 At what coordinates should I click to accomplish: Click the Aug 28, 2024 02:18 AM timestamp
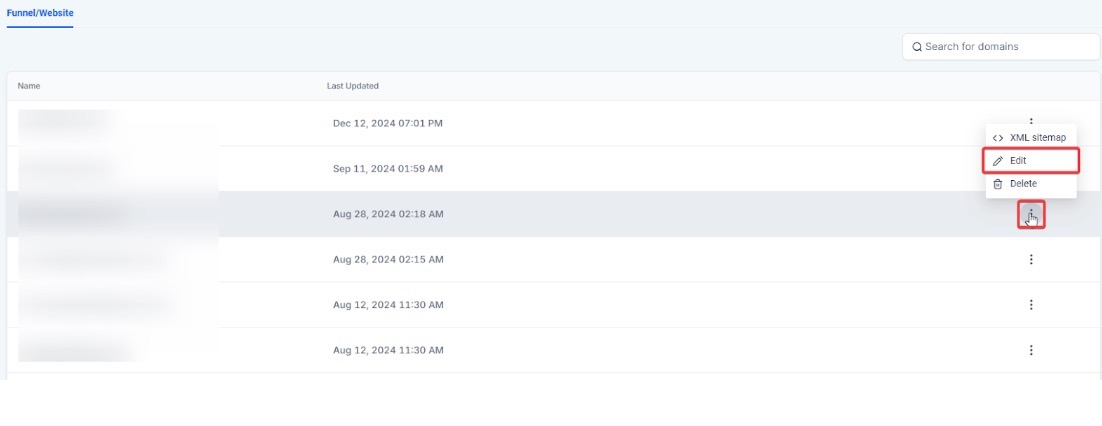(387, 214)
